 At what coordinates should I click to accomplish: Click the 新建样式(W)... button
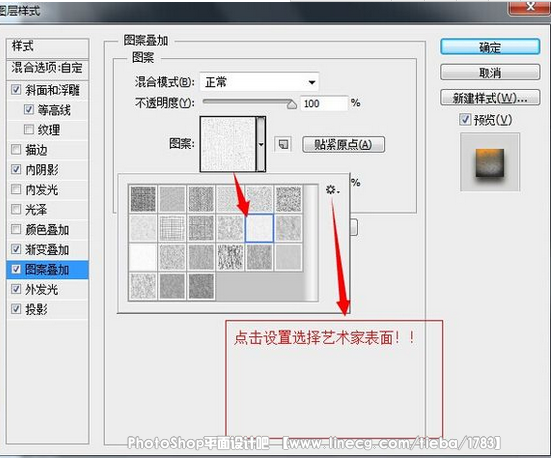coord(490,98)
